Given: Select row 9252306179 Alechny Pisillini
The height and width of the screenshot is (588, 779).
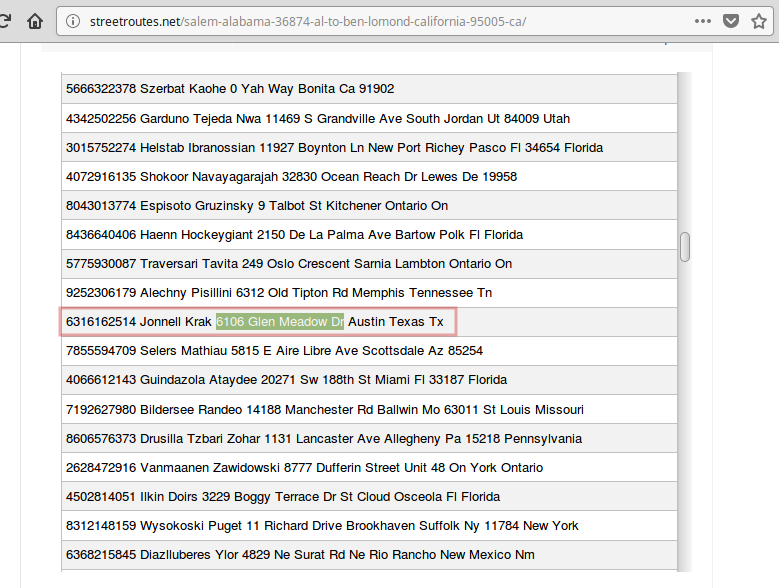Looking at the screenshot, I should (369, 293).
